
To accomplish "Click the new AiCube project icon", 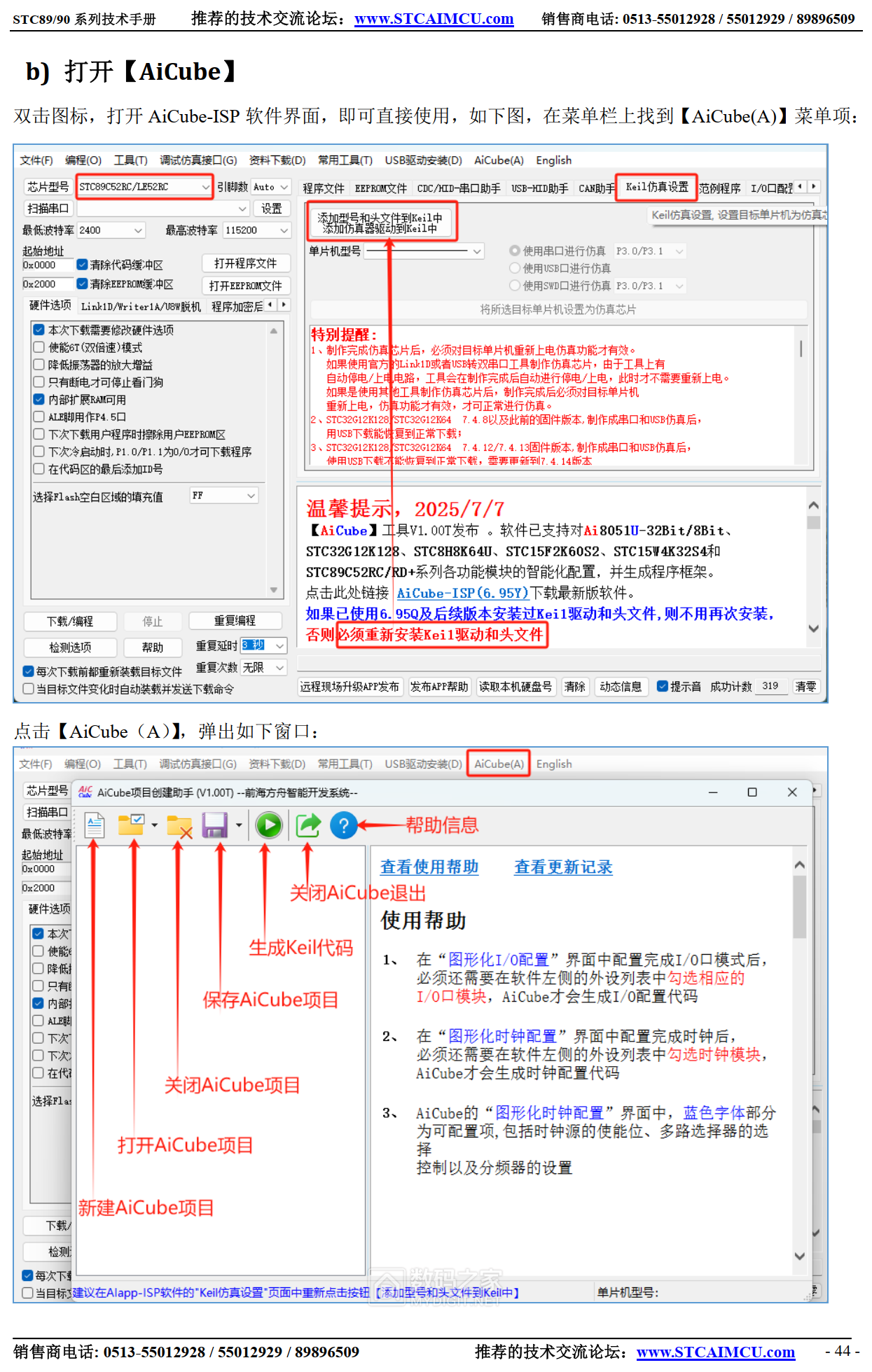I will [95, 825].
